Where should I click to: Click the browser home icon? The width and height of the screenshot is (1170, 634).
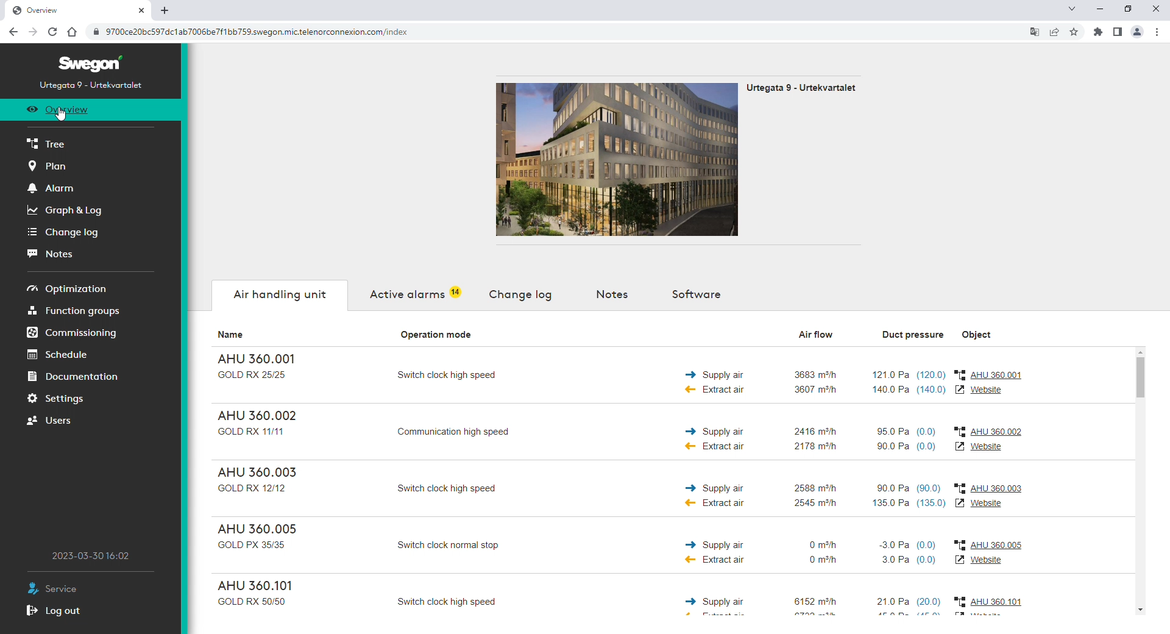point(72,32)
